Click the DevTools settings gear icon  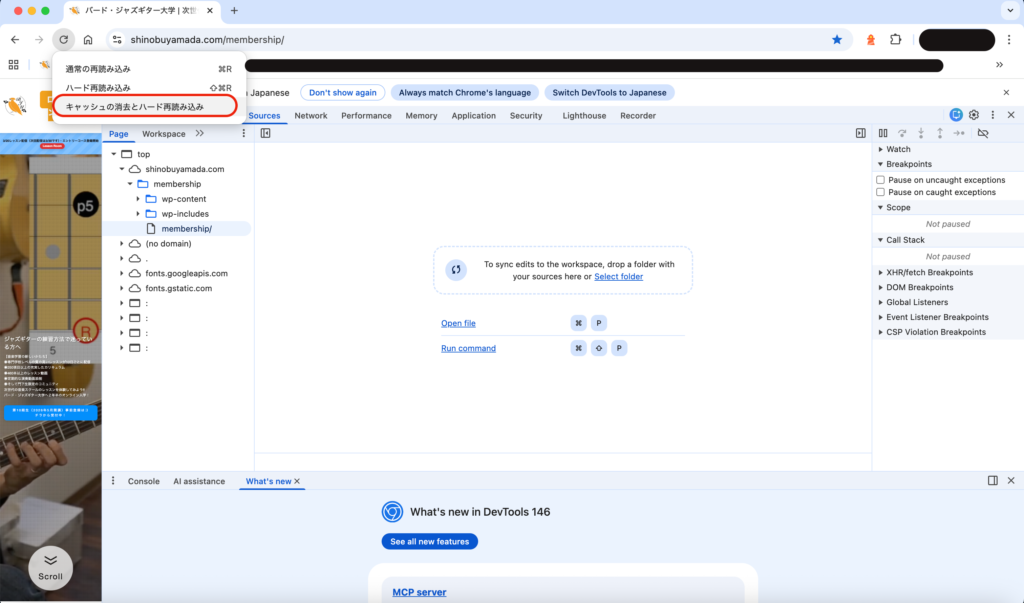coord(974,115)
